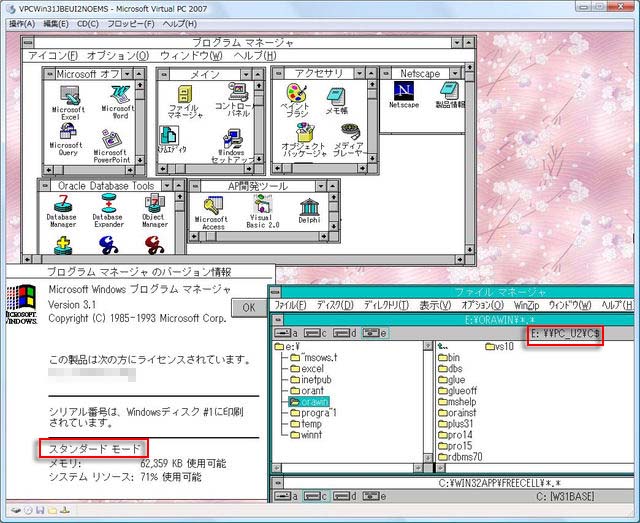The width and height of the screenshot is (640, 523).
Task: Open the 操作(A) menu of Virtual PC
Action: (22, 24)
